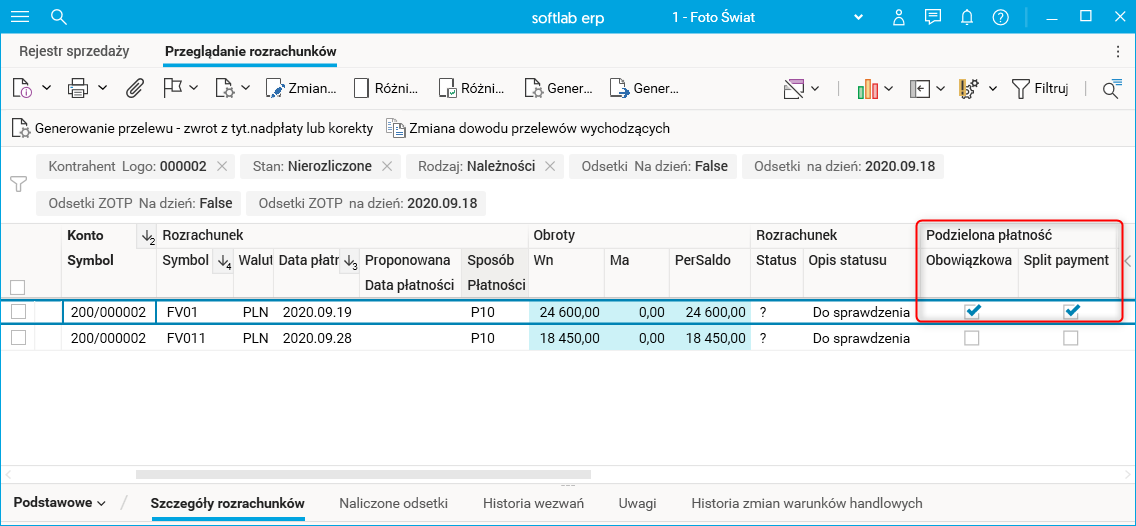Click the horizontal scrollbar thumb
This screenshot has height=526, width=1136.
[x=363, y=475]
